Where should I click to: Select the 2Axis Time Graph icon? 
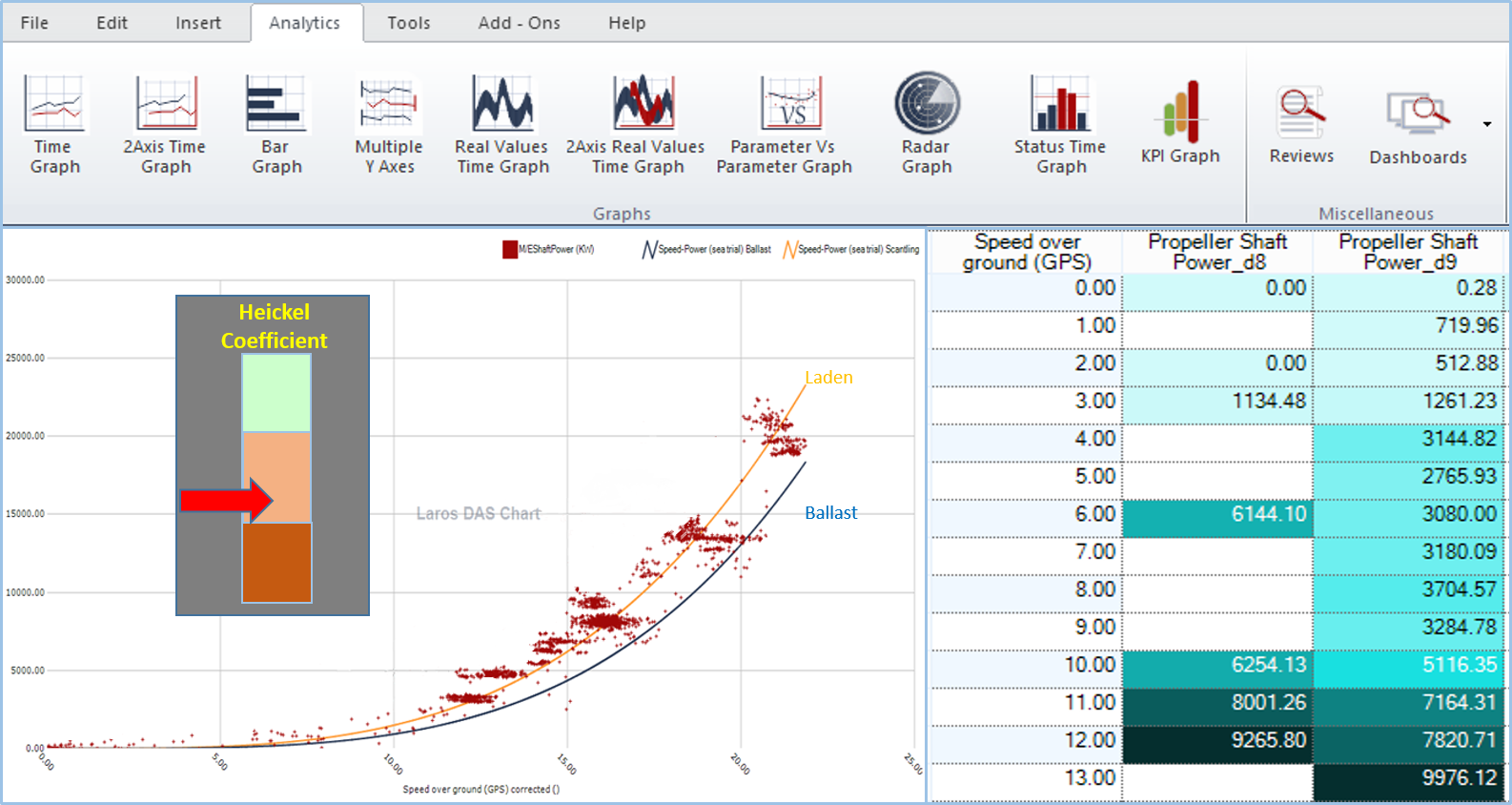click(x=165, y=124)
